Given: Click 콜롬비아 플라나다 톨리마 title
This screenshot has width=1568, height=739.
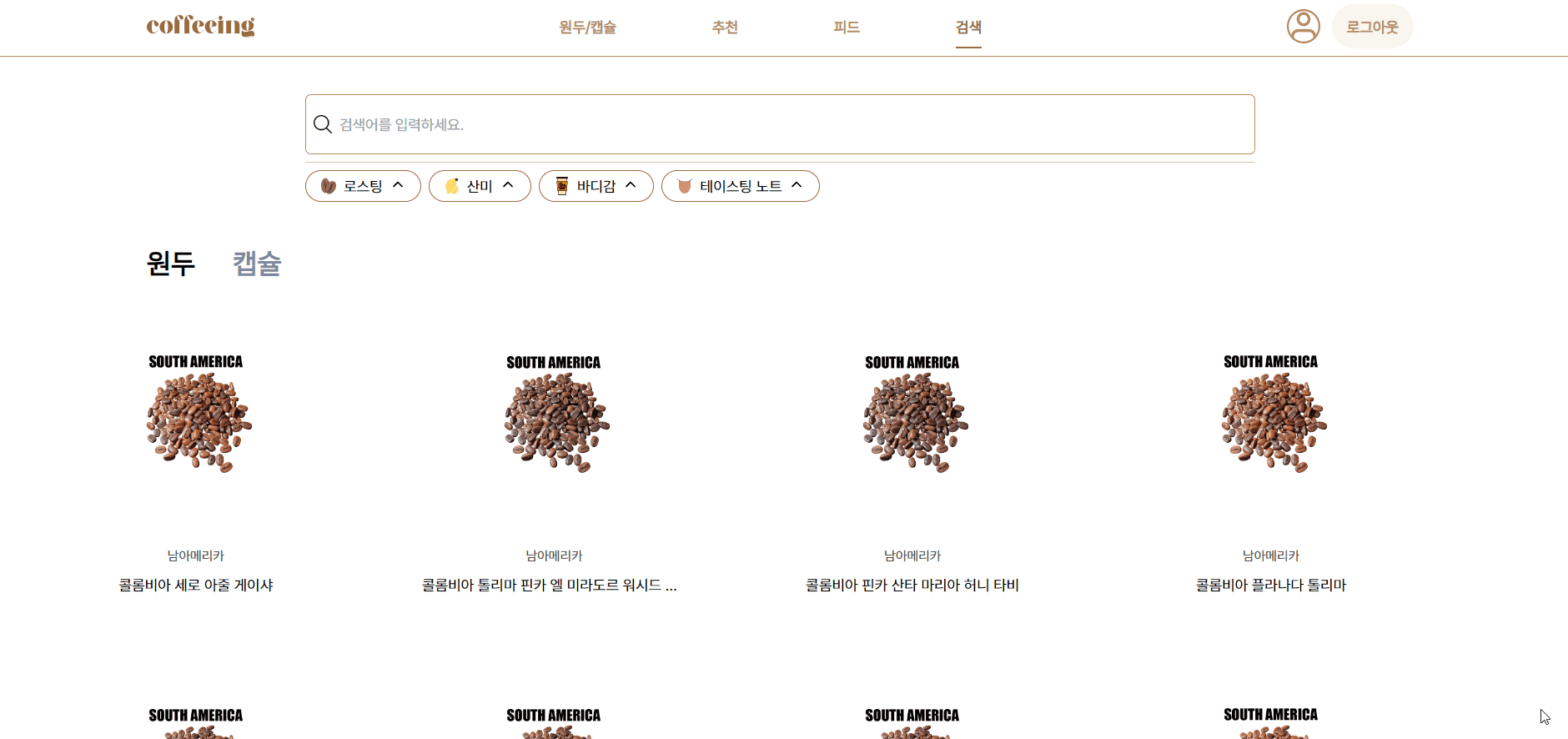Looking at the screenshot, I should (1271, 586).
